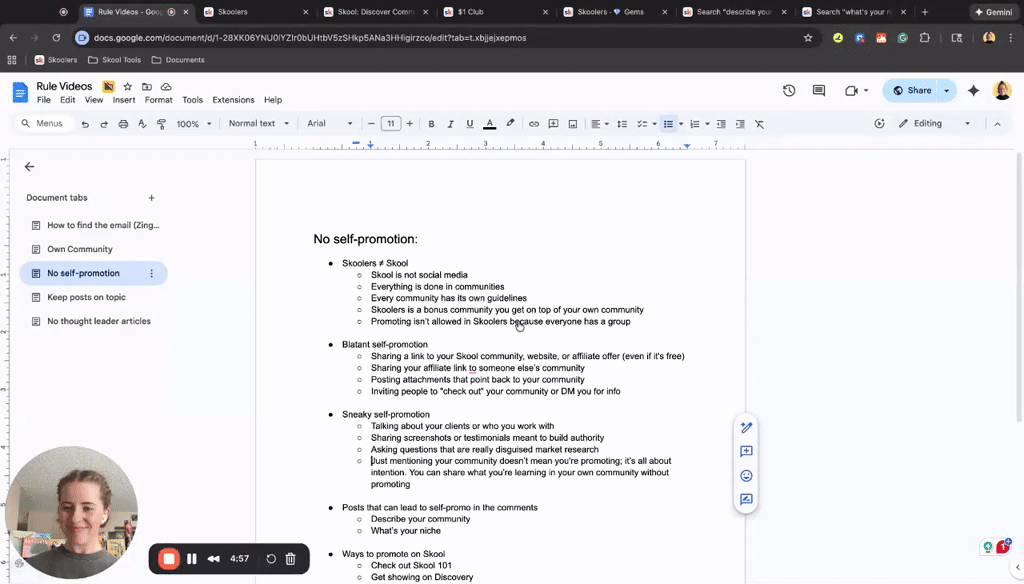Increase font size with plus button

coord(409,123)
